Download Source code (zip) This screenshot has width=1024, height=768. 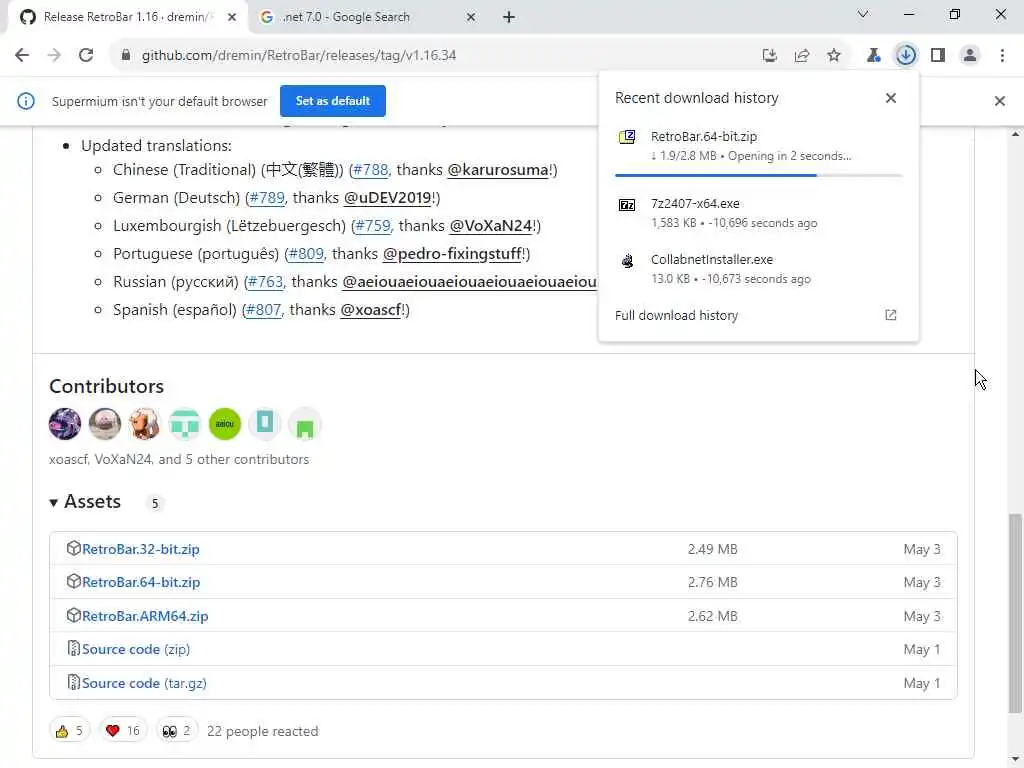[x=136, y=650]
